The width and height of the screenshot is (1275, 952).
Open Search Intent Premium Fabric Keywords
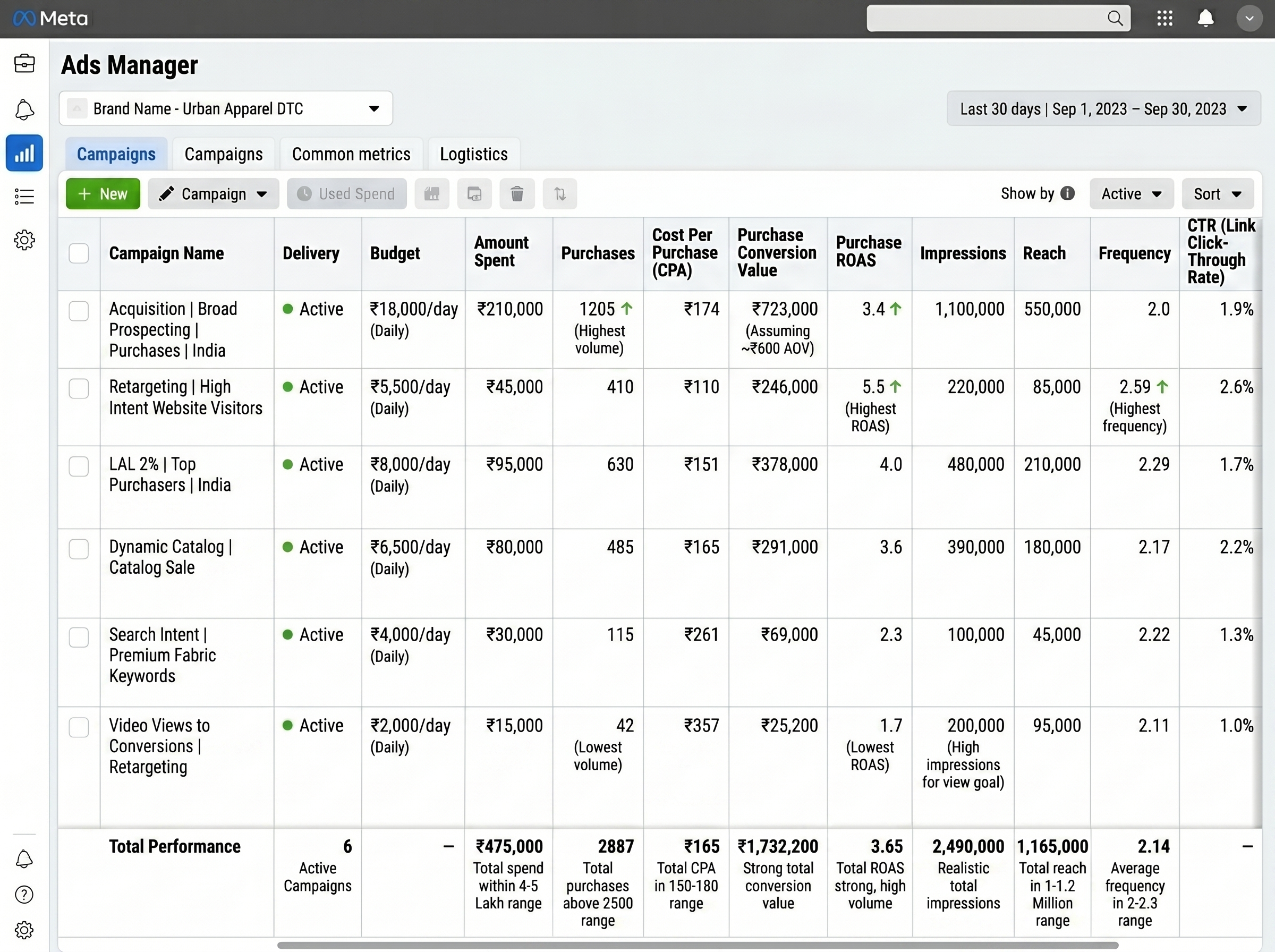163,655
